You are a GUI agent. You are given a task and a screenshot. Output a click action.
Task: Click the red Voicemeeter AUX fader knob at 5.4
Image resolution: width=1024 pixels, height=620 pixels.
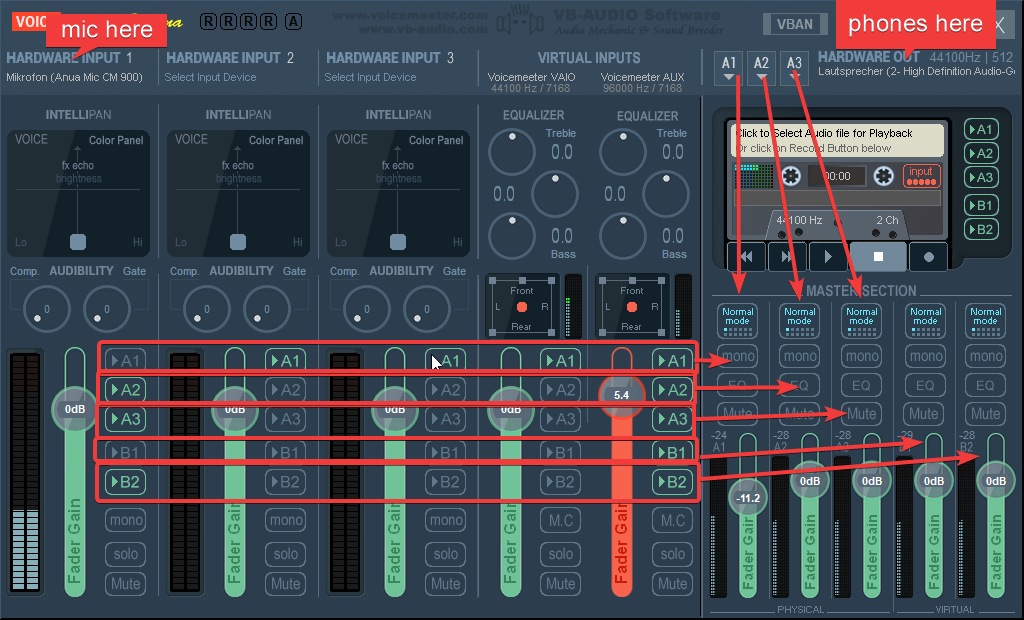coord(621,395)
